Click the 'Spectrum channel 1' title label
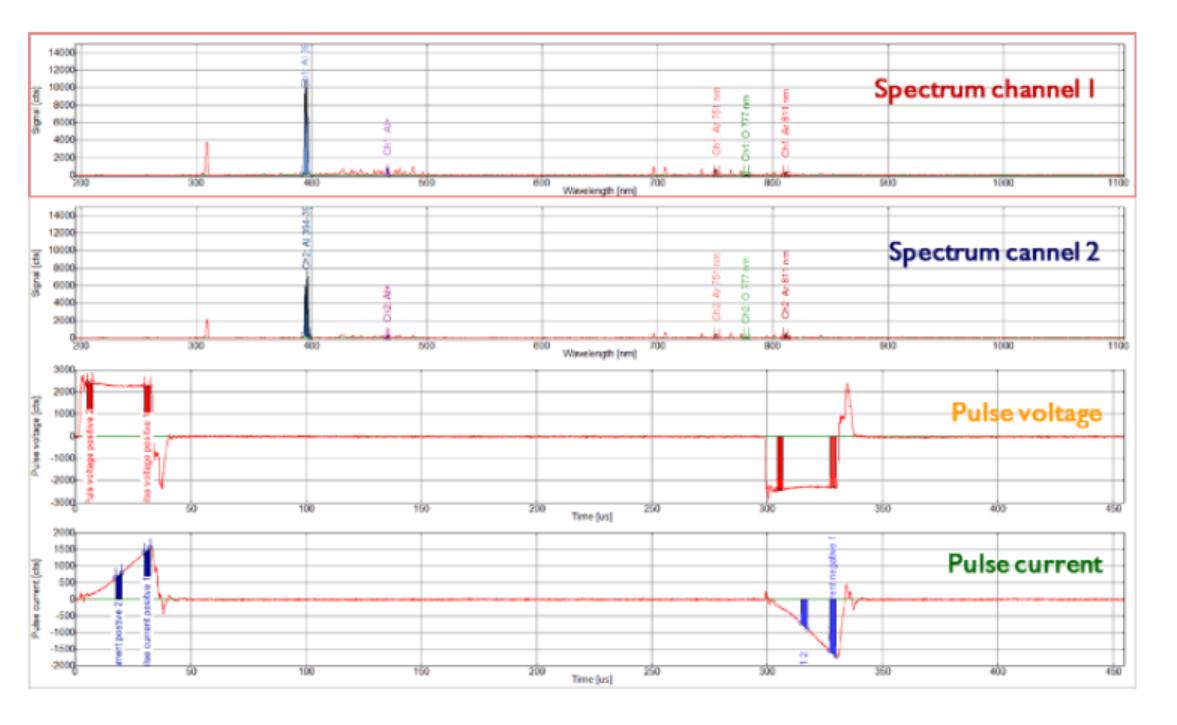 (x=985, y=89)
